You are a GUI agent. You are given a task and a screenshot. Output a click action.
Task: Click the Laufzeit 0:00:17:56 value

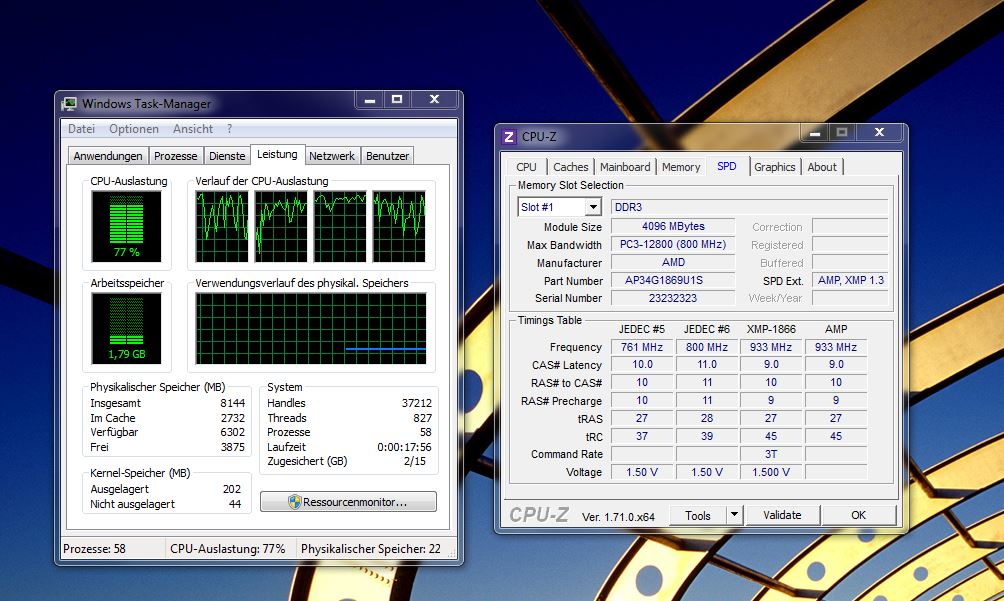pos(404,447)
